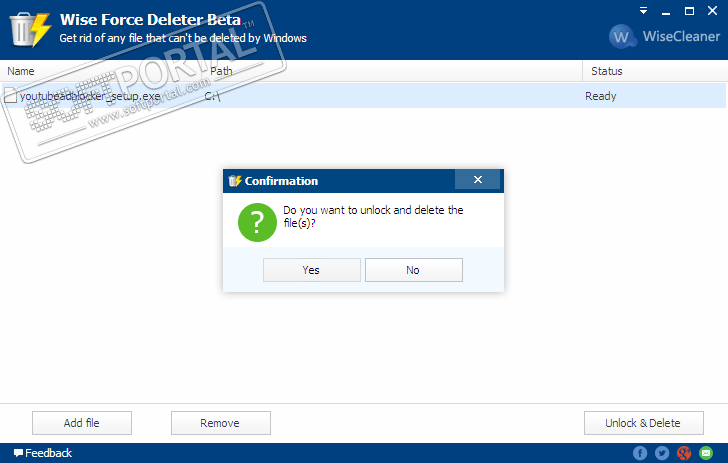The image size is (728, 463).
Task: Click the file icon beside youtubeadblocker_setup.exe
Action: [10, 96]
